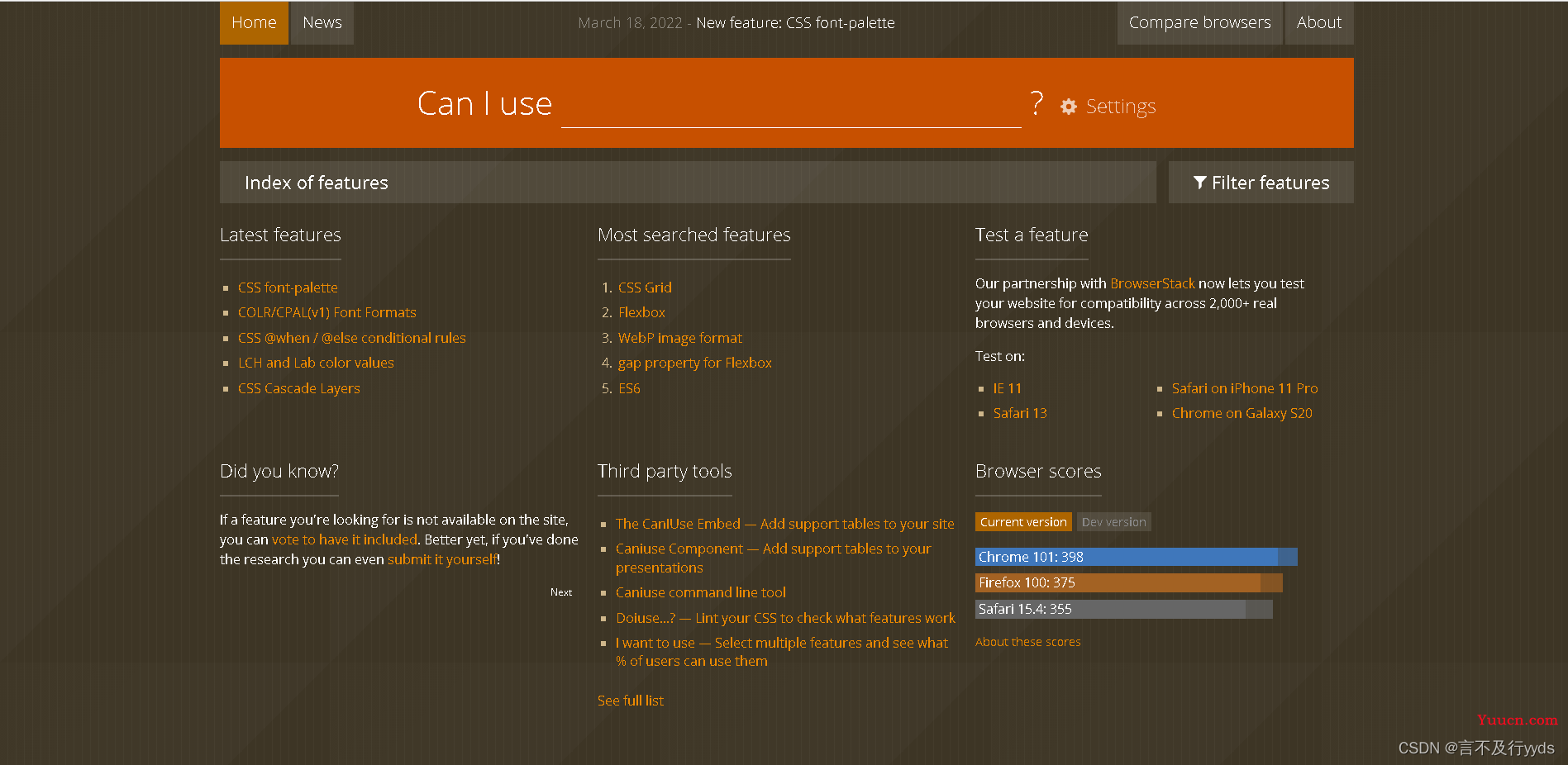Viewport: 1568px width, 765px height.
Task: Open The CanIUse Embed tool link
Action: 785,524
